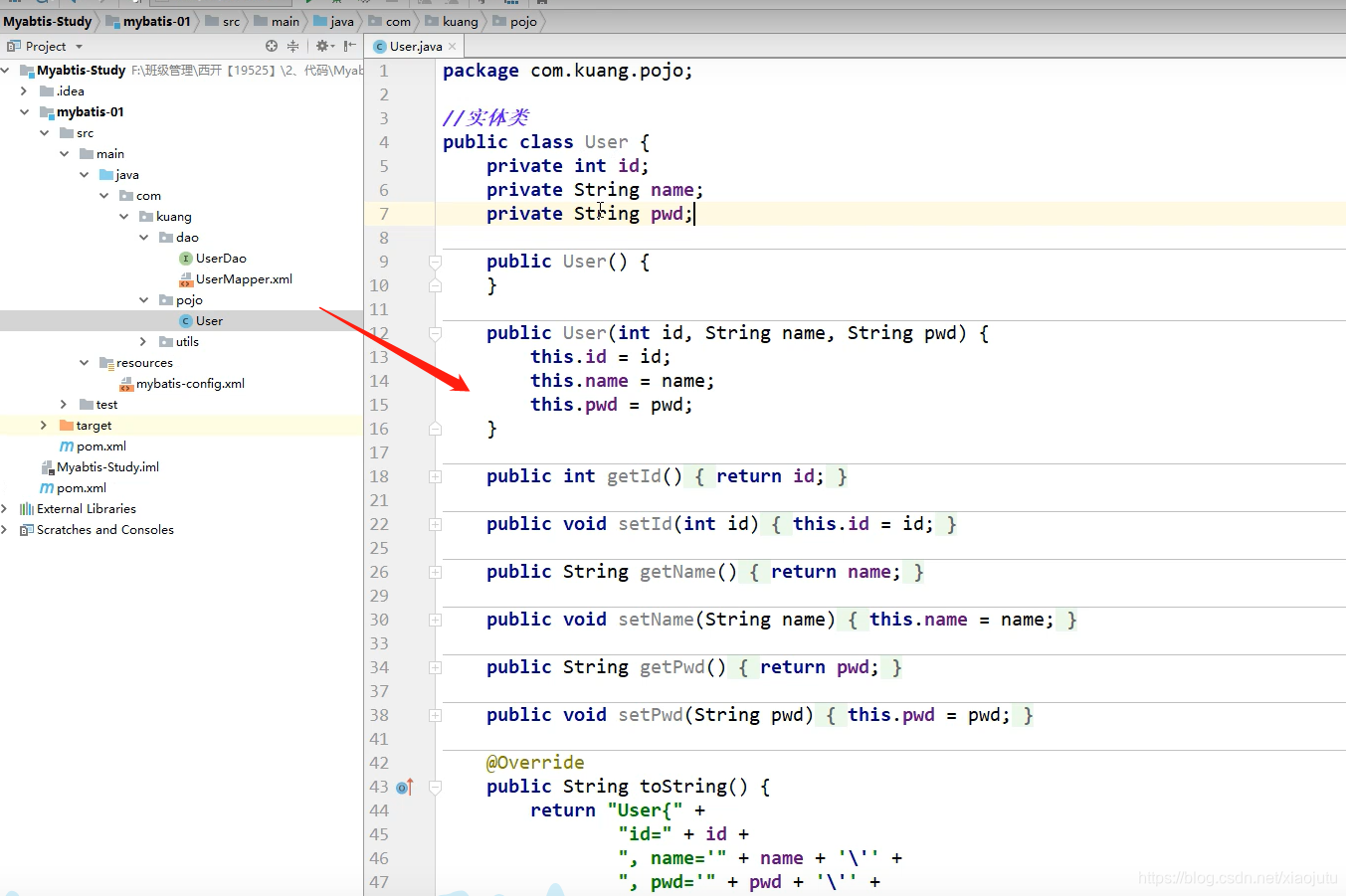Click the kuang breadcrumb
1346x896 pixels.
[x=452, y=21]
